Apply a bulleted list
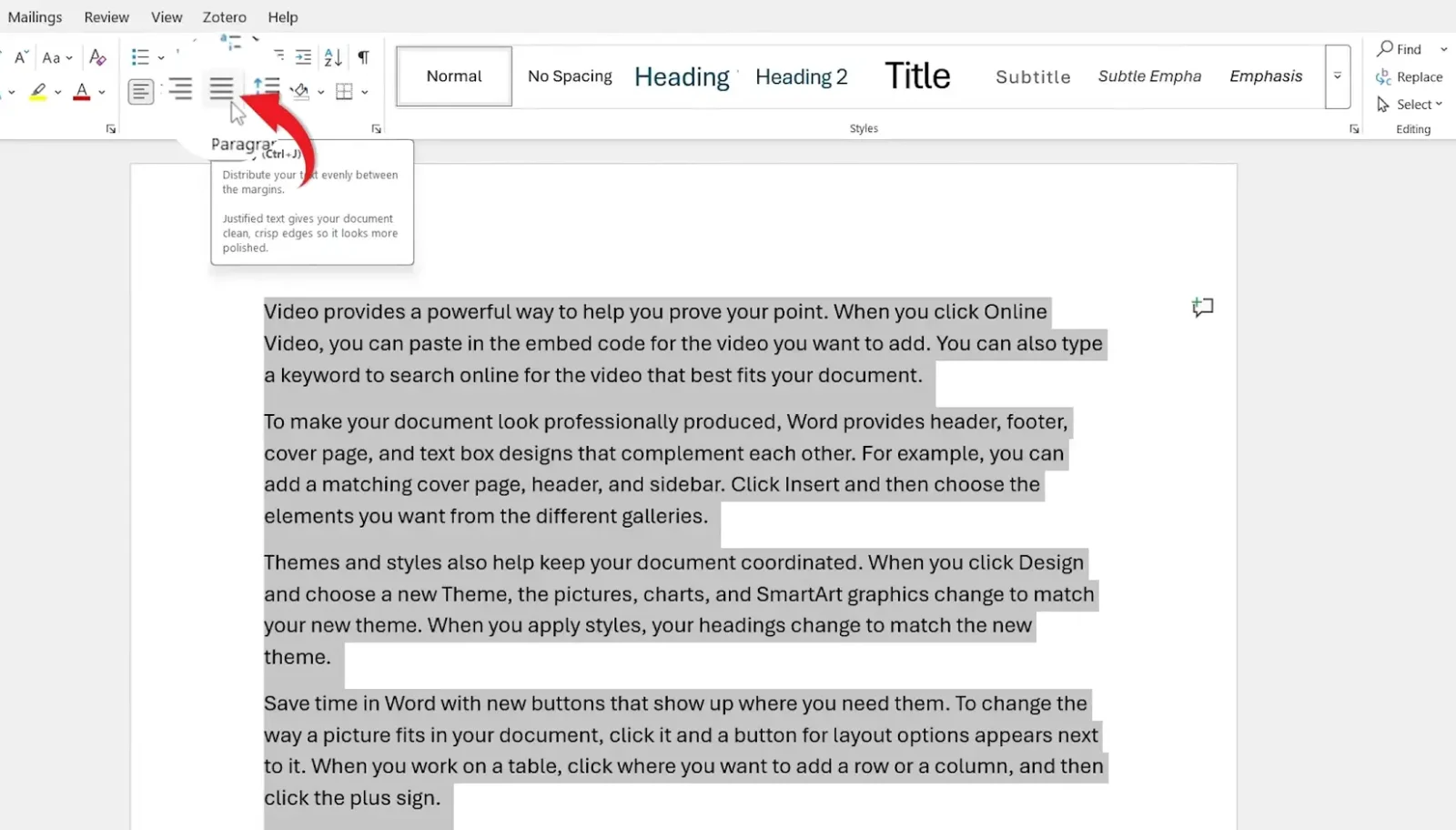 140,57
